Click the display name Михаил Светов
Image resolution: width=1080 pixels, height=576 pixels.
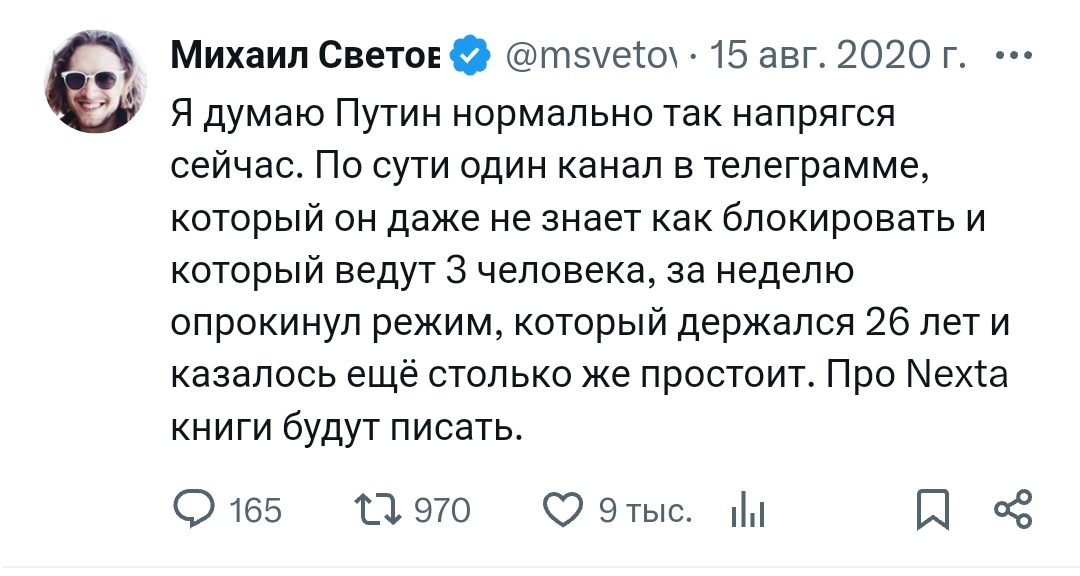305,57
